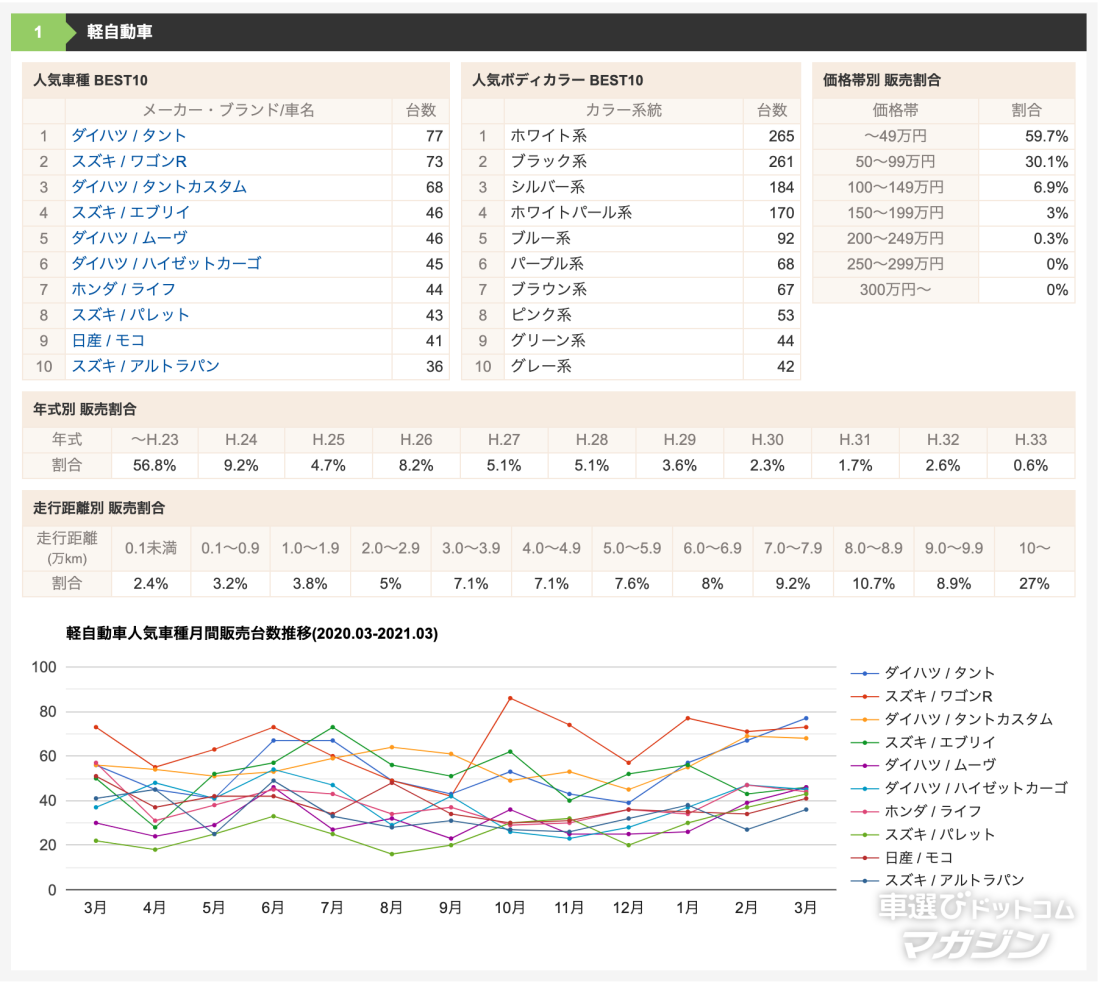Click the H.26 model year header
Viewport: 1100px width, 985px height.
click(x=416, y=440)
